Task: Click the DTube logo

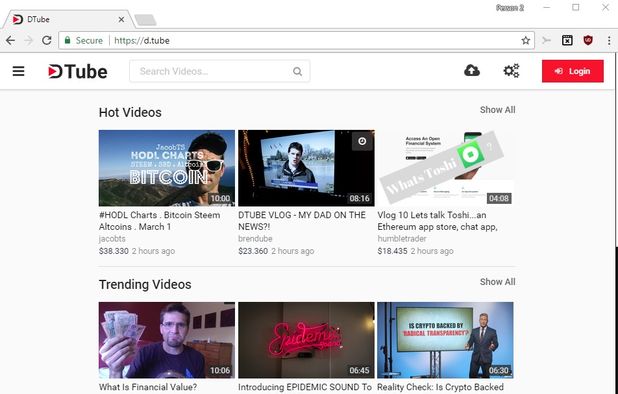Action: [78, 71]
